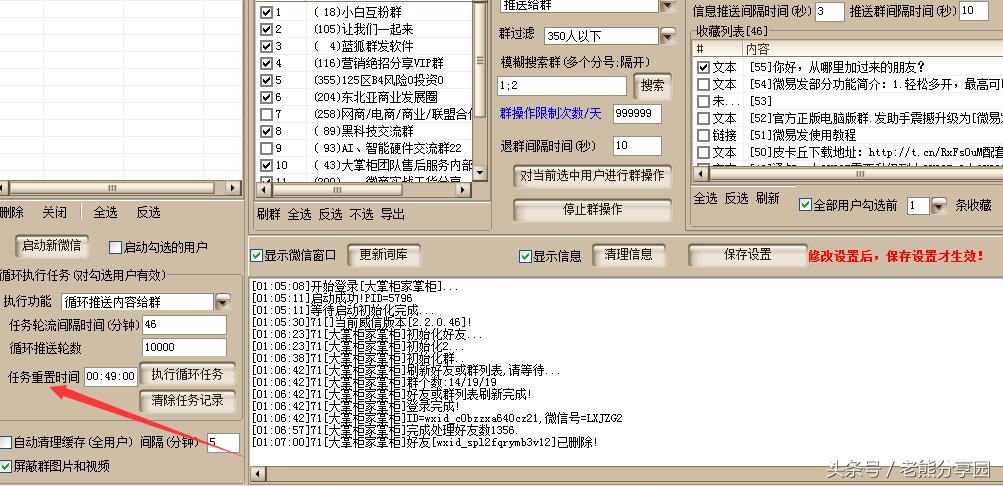Viewport: 1003px width, 486px height.
Task: Uncheck group 2 让我们一起来 checkbox
Action: coord(266,29)
